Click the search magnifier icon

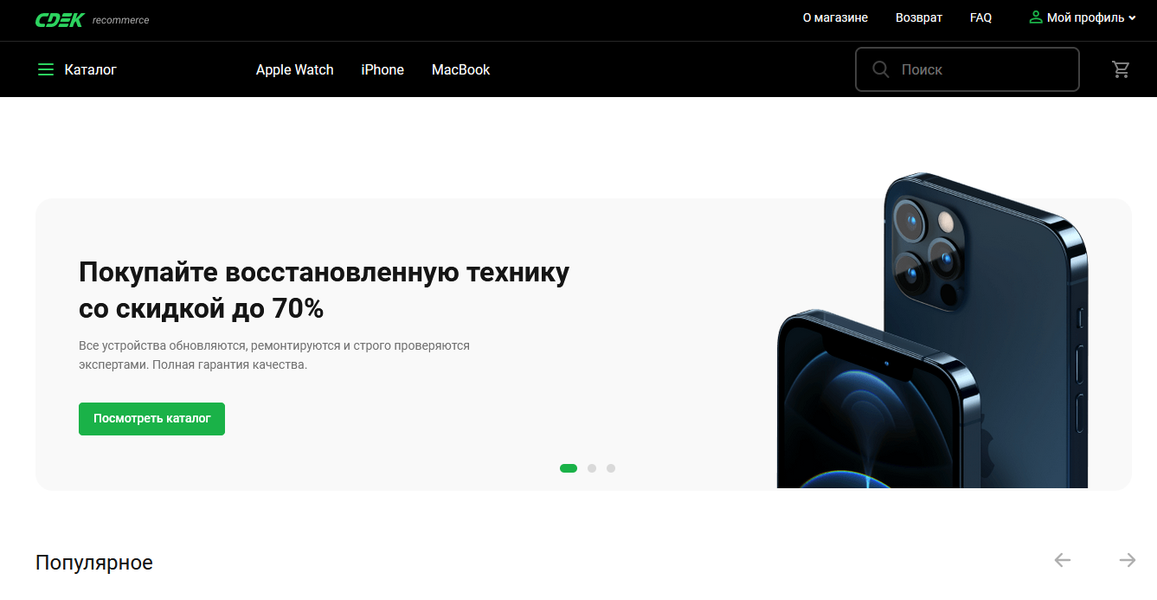pos(880,69)
